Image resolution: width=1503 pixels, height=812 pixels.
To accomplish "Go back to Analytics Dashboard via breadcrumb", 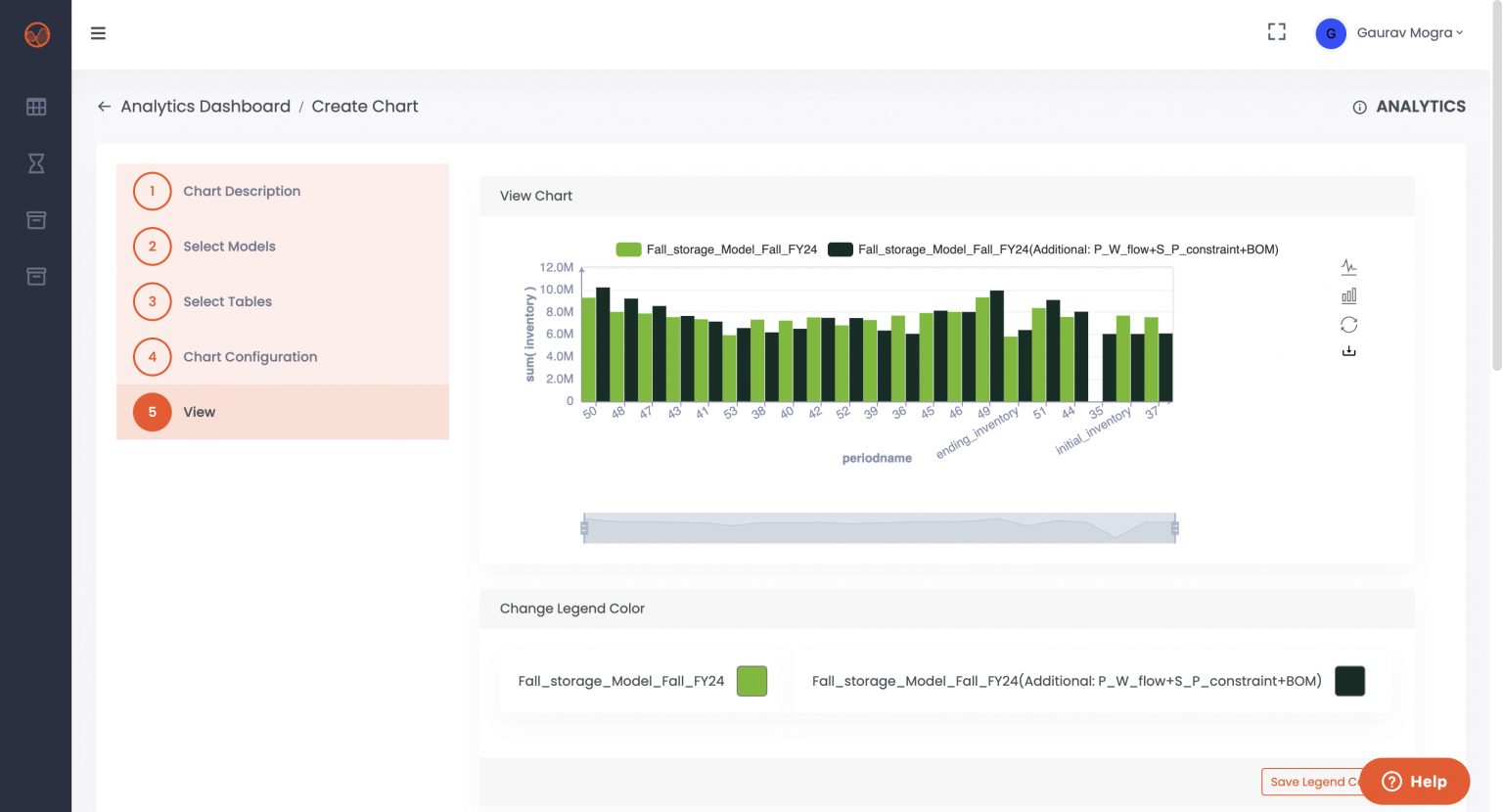I will click(x=205, y=106).
